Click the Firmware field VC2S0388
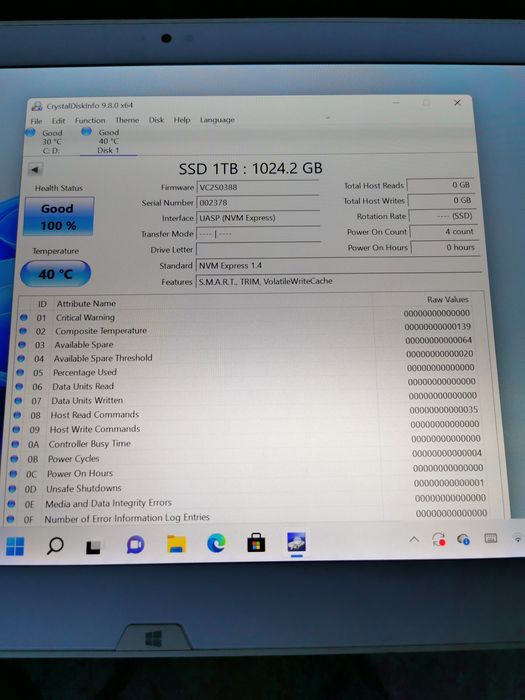 tap(258, 188)
